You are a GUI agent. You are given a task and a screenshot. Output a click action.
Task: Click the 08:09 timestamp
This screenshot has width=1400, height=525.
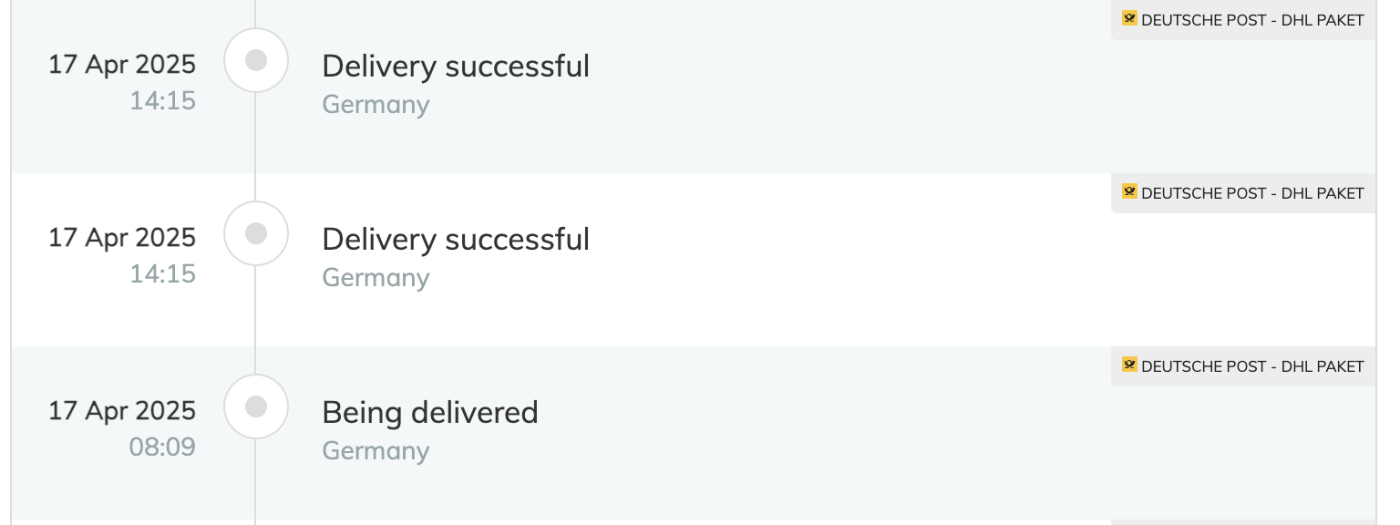pyautogui.click(x=163, y=446)
